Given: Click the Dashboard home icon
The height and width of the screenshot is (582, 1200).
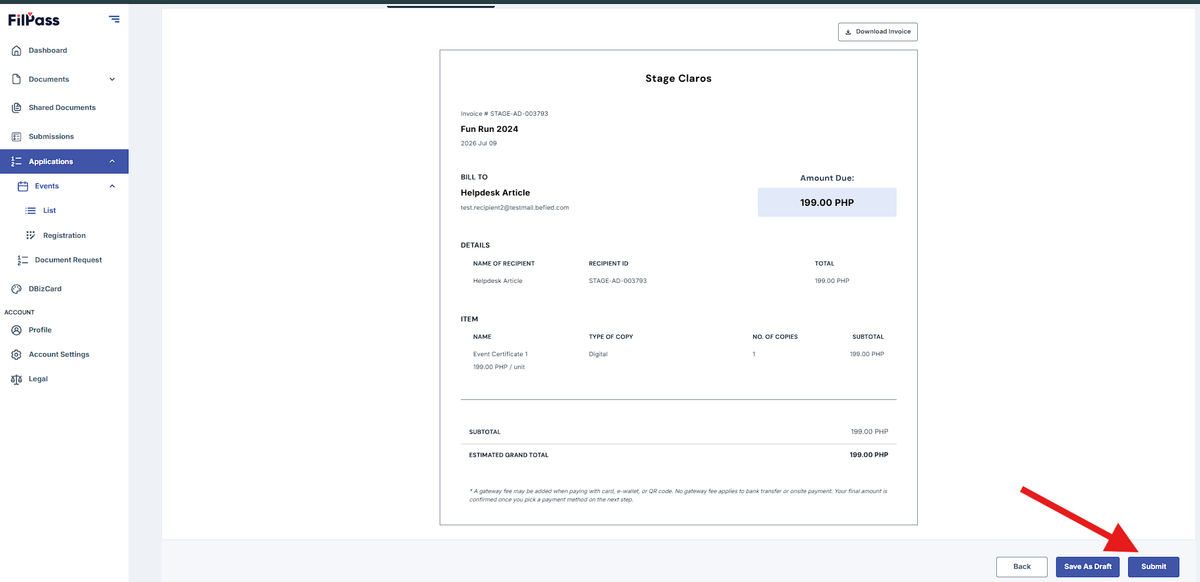Looking at the screenshot, I should click(16, 51).
